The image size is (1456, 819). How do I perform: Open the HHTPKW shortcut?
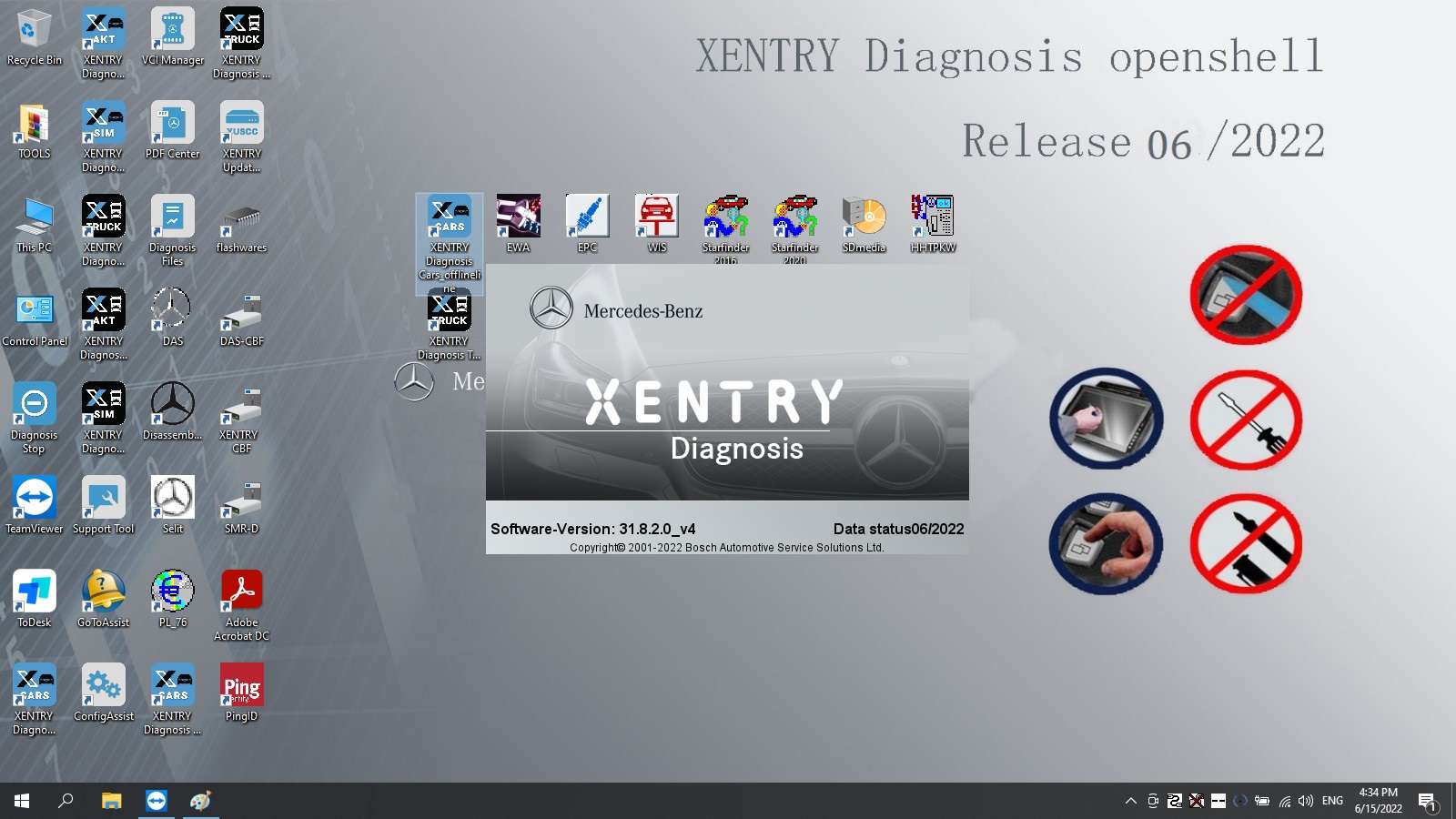[934, 224]
